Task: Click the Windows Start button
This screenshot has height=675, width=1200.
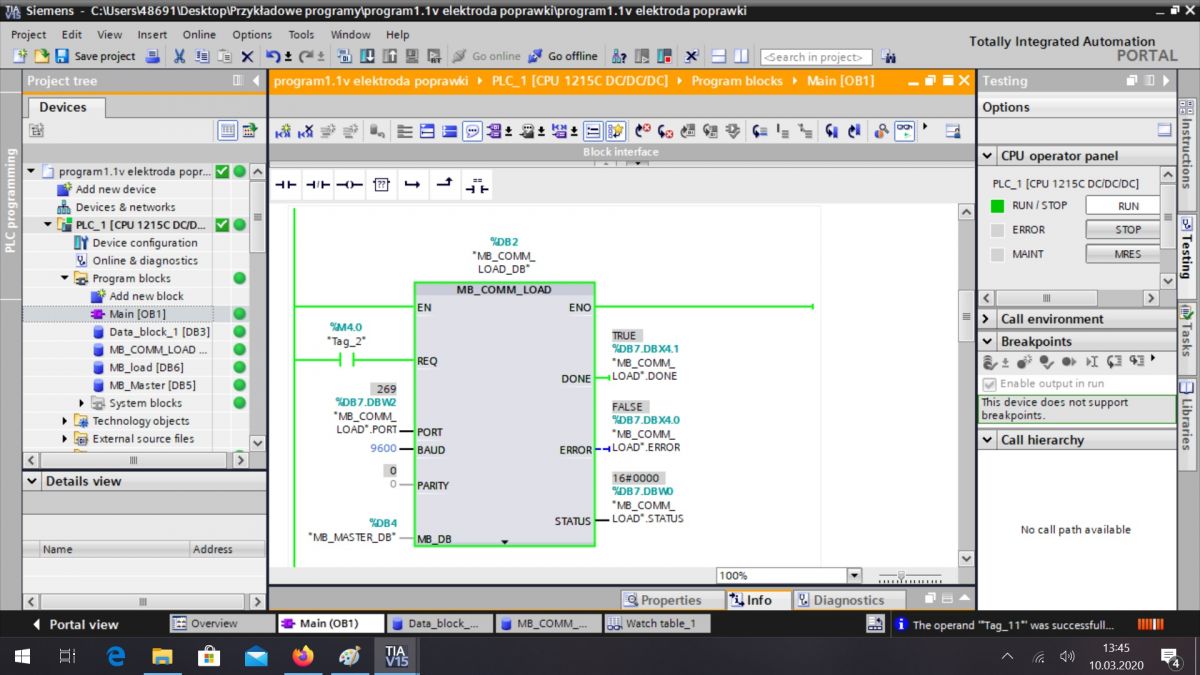Action: 21,656
